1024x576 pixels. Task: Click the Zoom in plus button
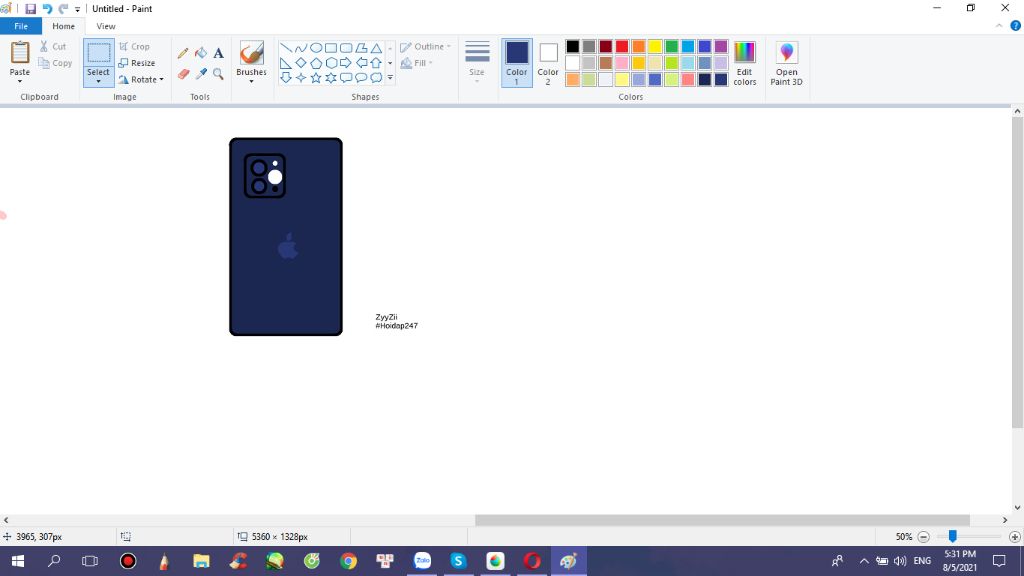coord(1015,537)
